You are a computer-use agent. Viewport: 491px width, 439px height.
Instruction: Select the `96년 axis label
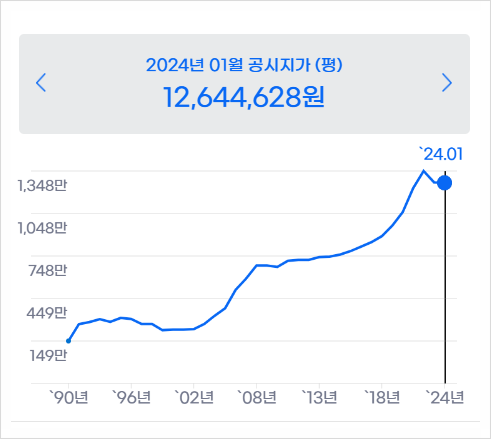(131, 397)
